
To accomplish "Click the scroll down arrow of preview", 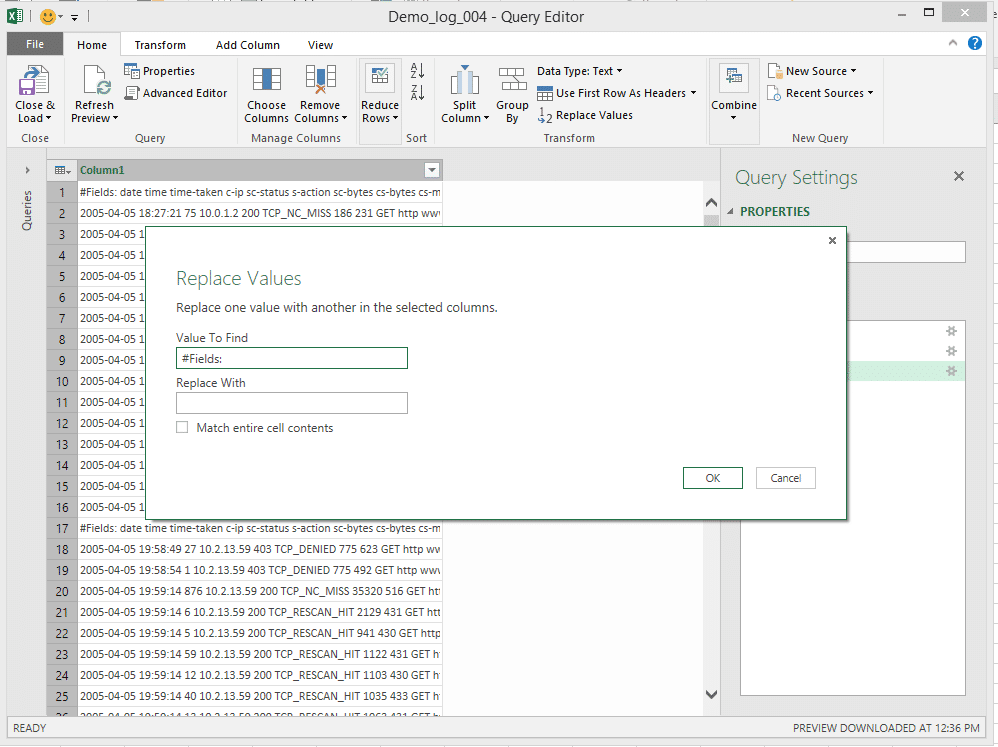I will click(712, 694).
